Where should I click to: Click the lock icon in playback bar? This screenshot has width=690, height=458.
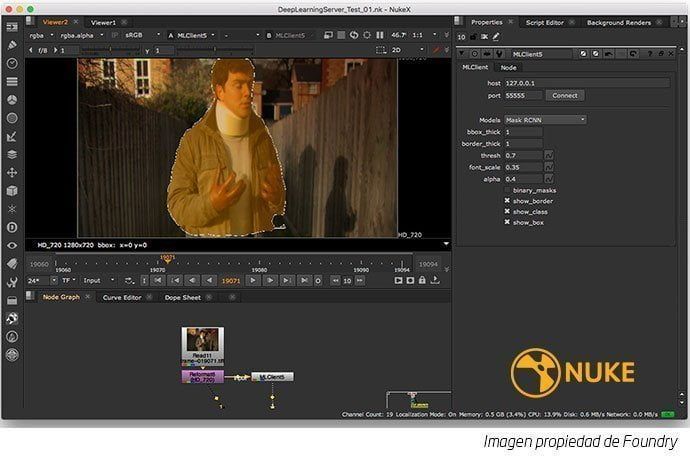click(x=422, y=280)
